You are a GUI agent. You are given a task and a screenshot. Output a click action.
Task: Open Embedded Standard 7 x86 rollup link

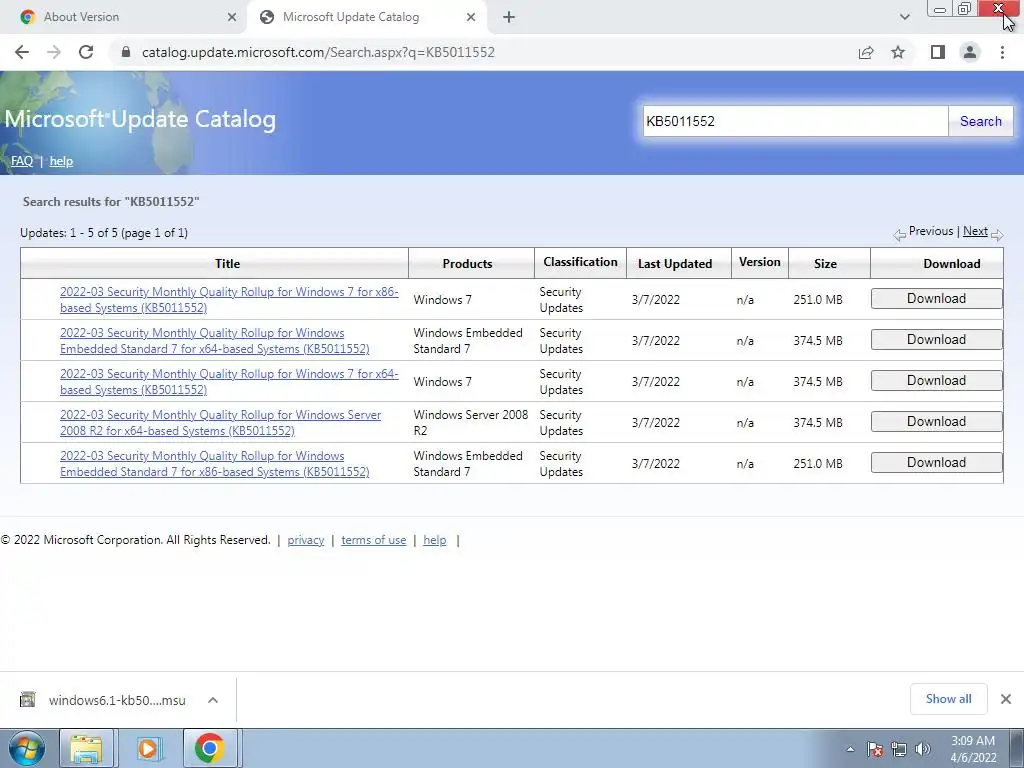pos(214,464)
